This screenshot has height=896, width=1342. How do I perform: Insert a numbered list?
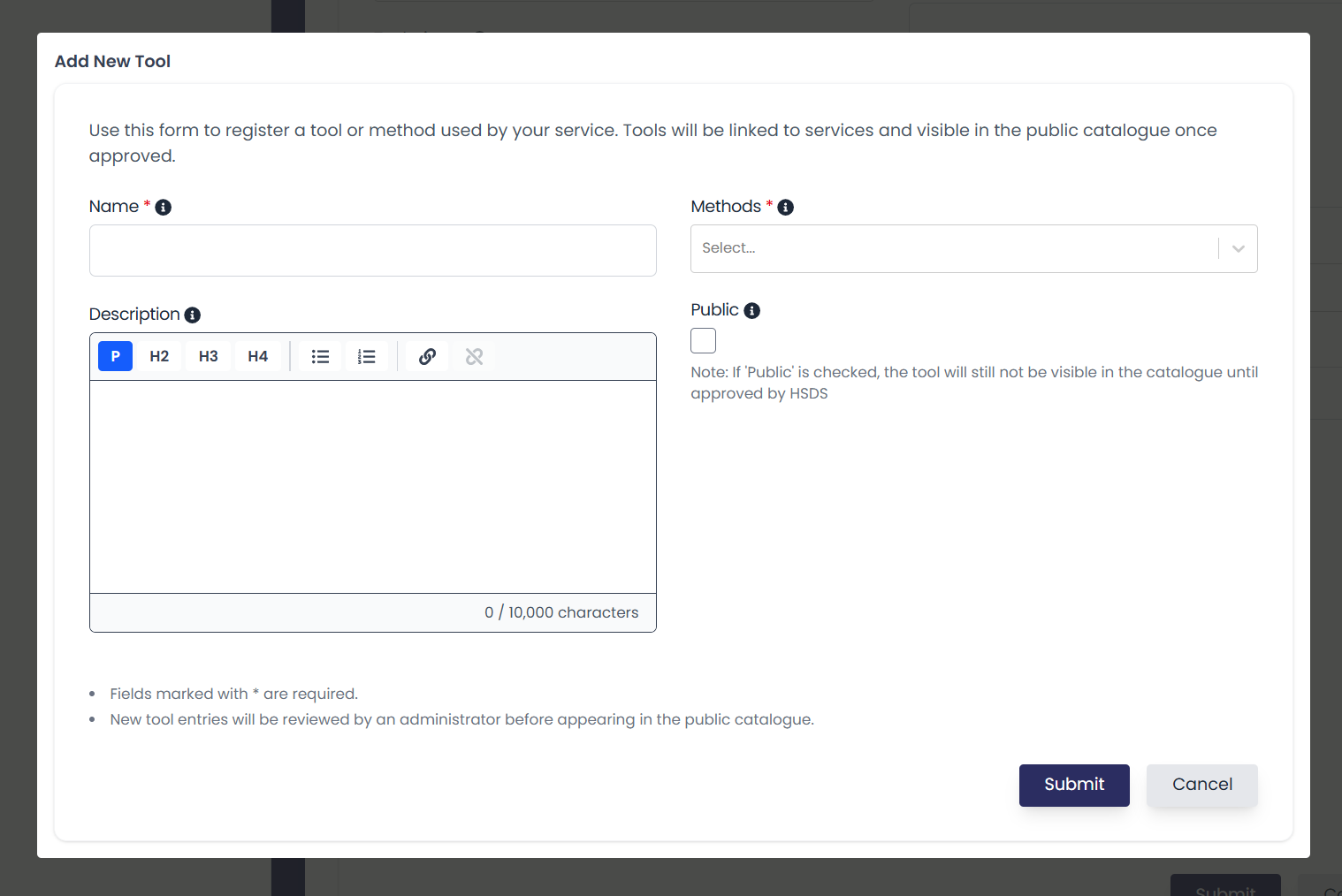(x=367, y=356)
